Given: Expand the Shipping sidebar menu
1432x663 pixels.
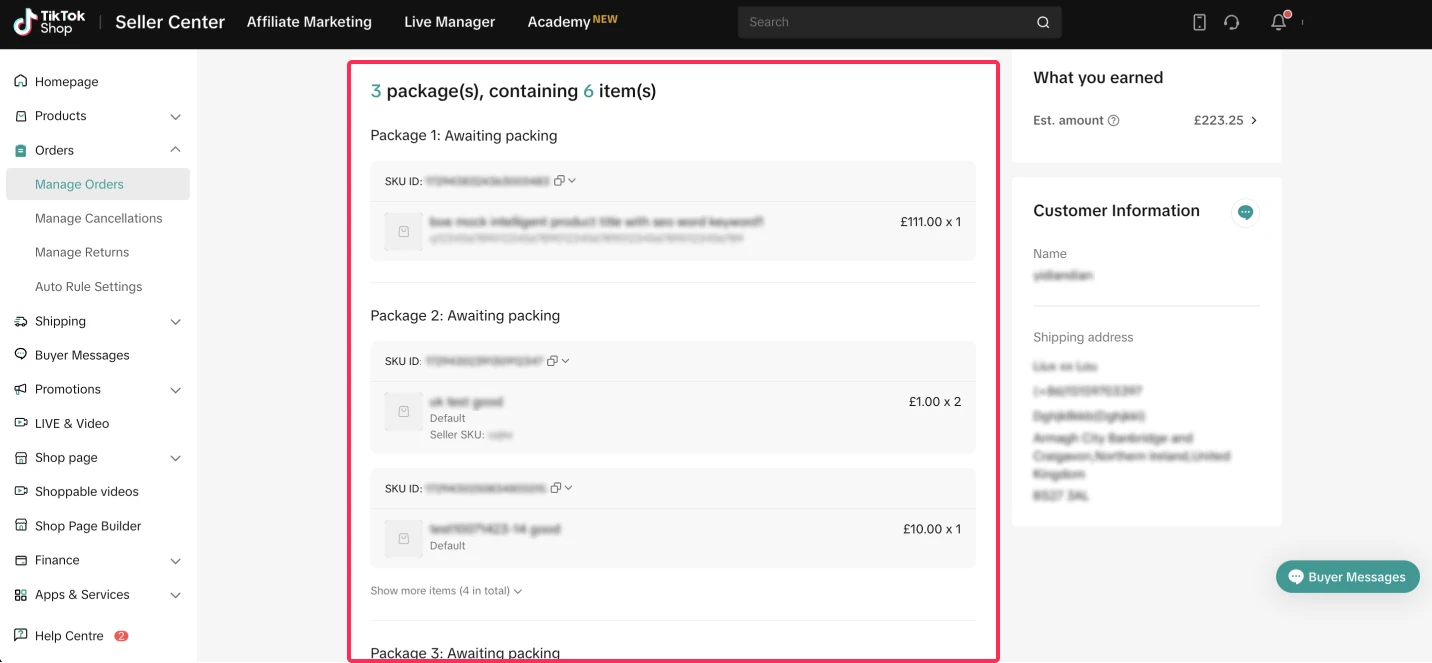Looking at the screenshot, I should point(175,322).
